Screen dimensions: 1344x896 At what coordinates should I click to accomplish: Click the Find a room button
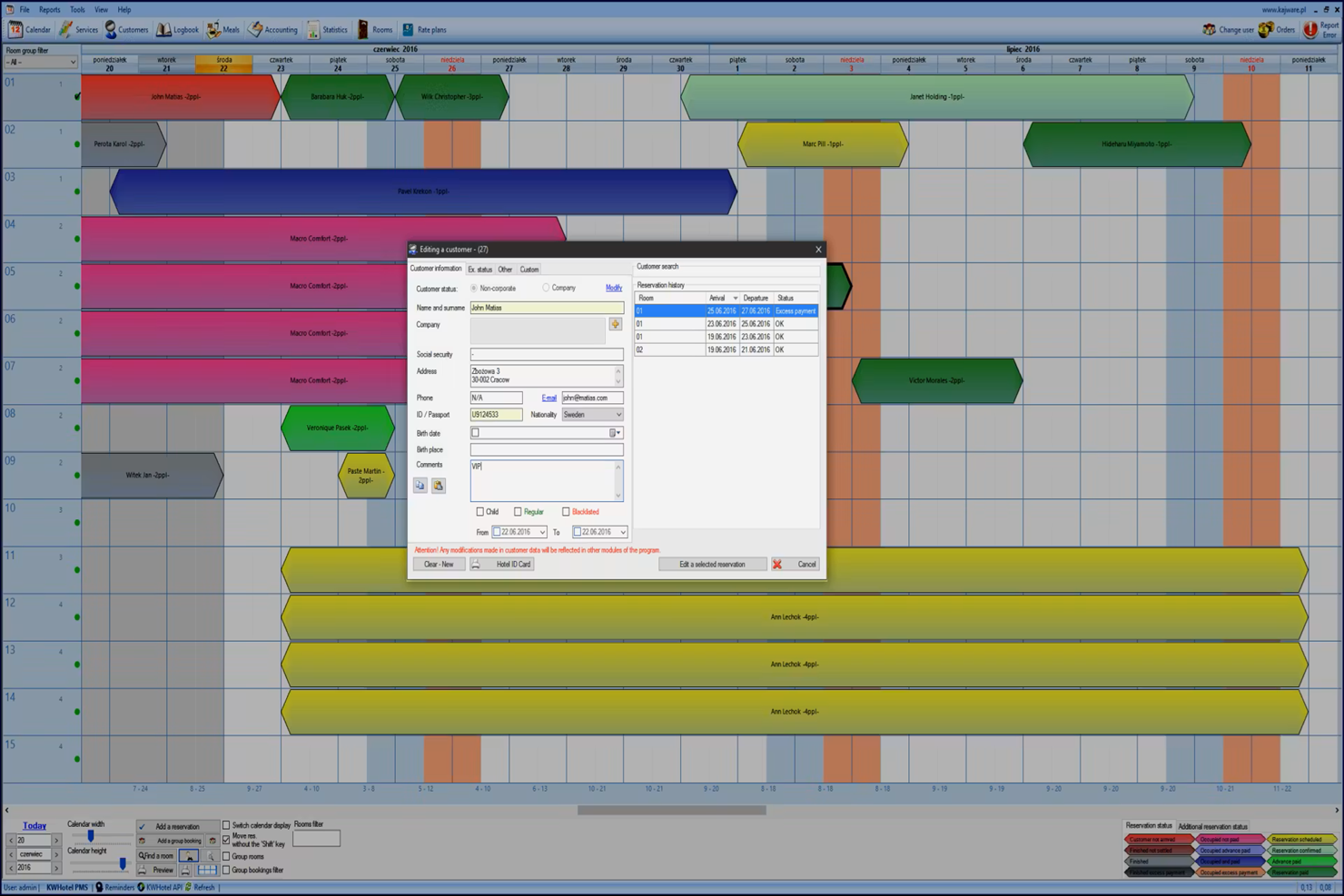[156, 855]
